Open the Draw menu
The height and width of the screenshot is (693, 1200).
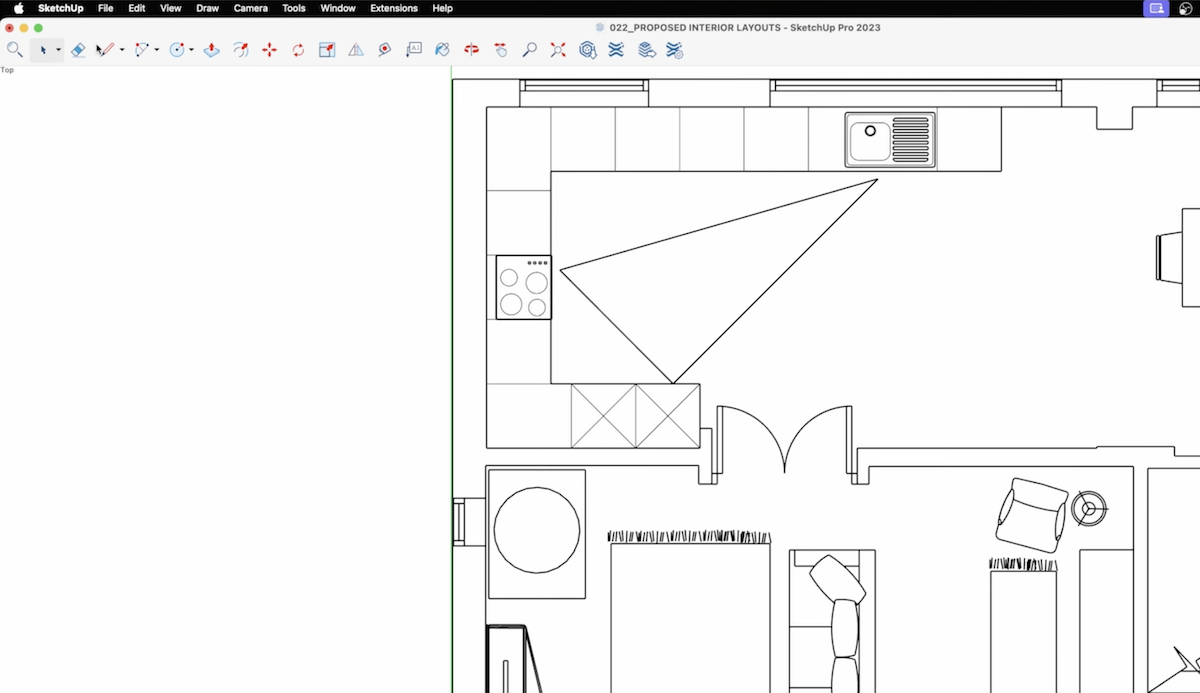click(208, 8)
